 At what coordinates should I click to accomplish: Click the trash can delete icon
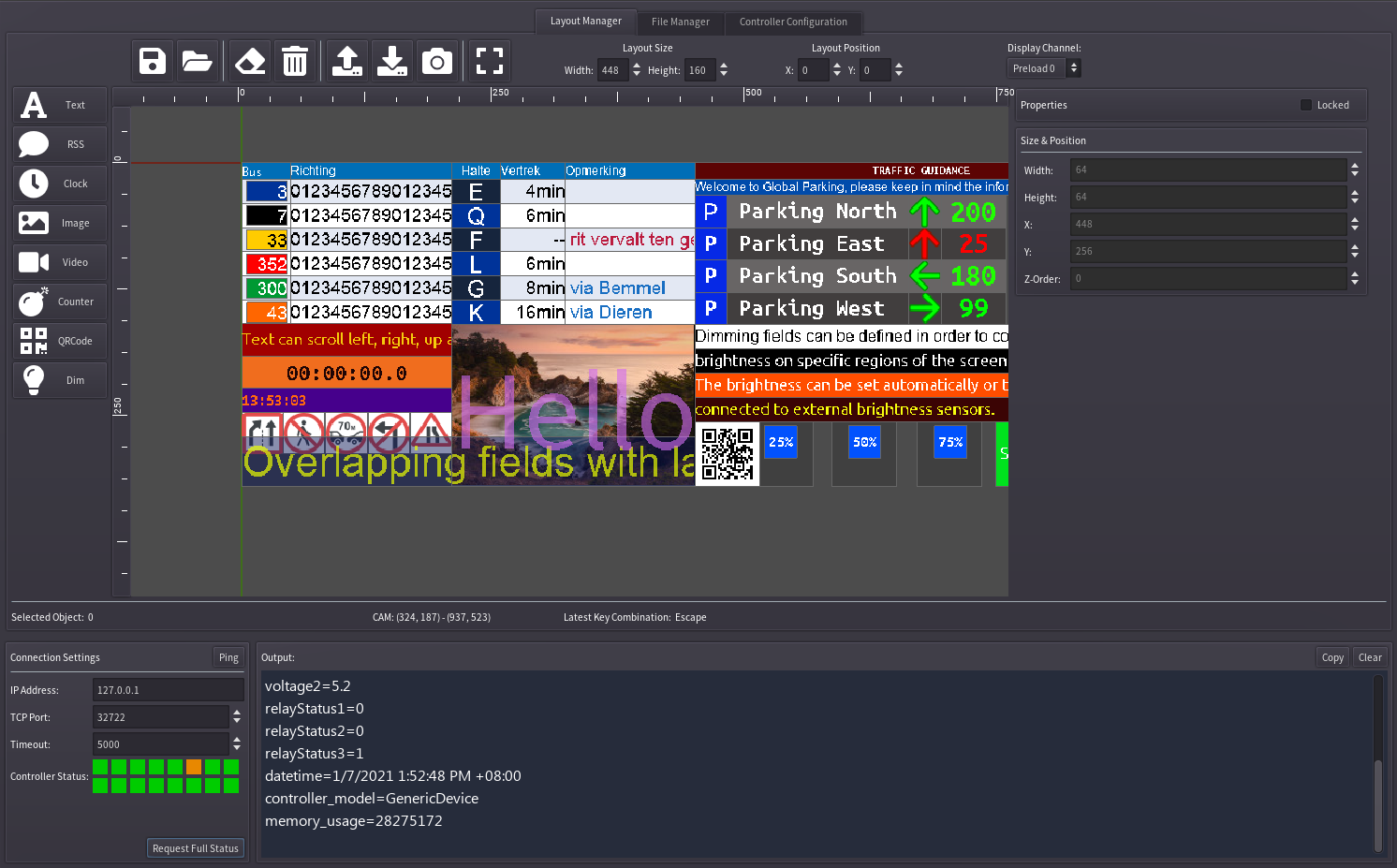point(295,62)
